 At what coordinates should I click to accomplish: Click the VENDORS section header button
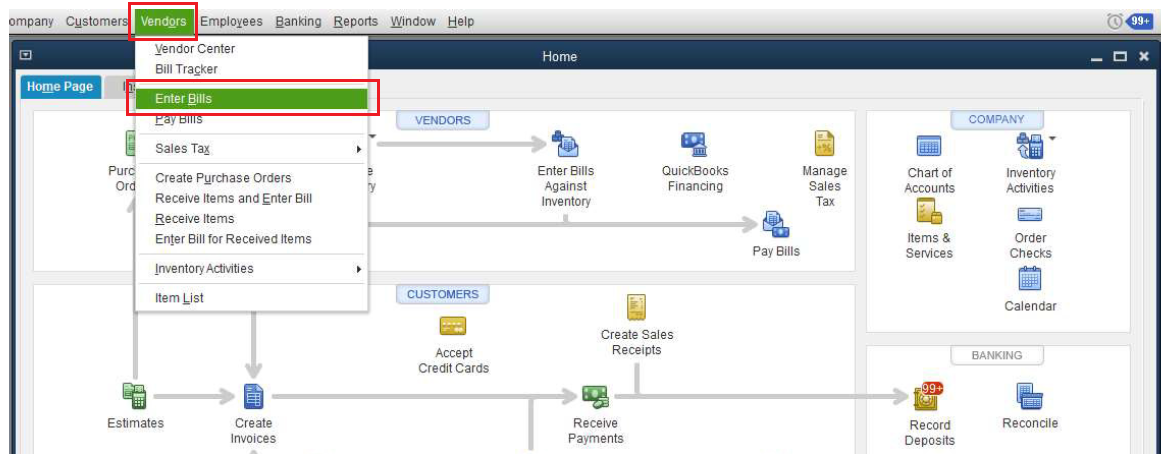(442, 120)
